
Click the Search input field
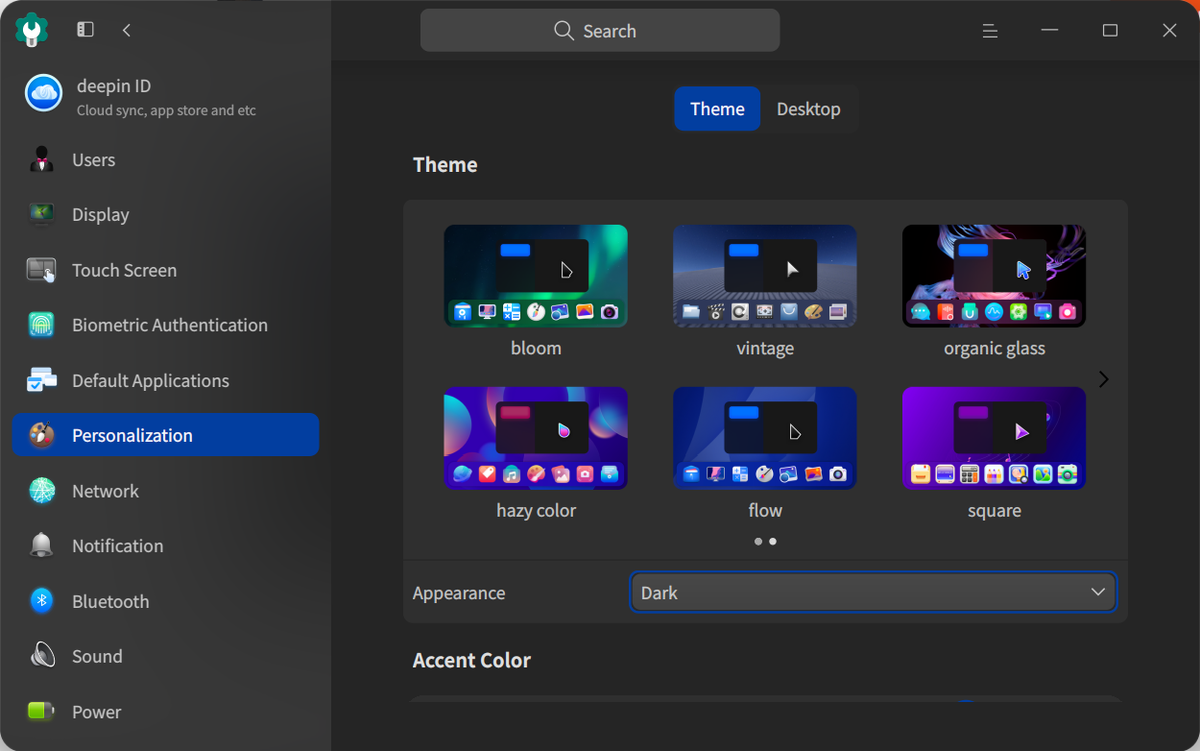[x=600, y=30]
